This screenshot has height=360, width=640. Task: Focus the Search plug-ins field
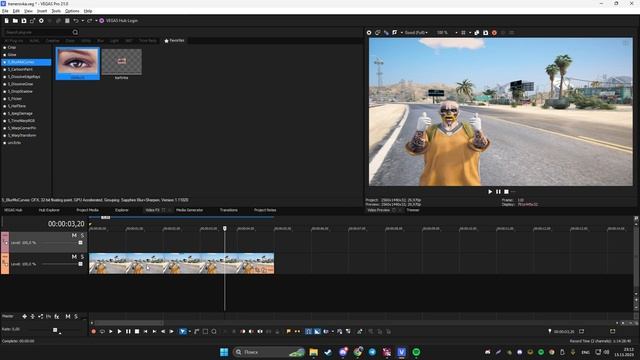(x=37, y=32)
